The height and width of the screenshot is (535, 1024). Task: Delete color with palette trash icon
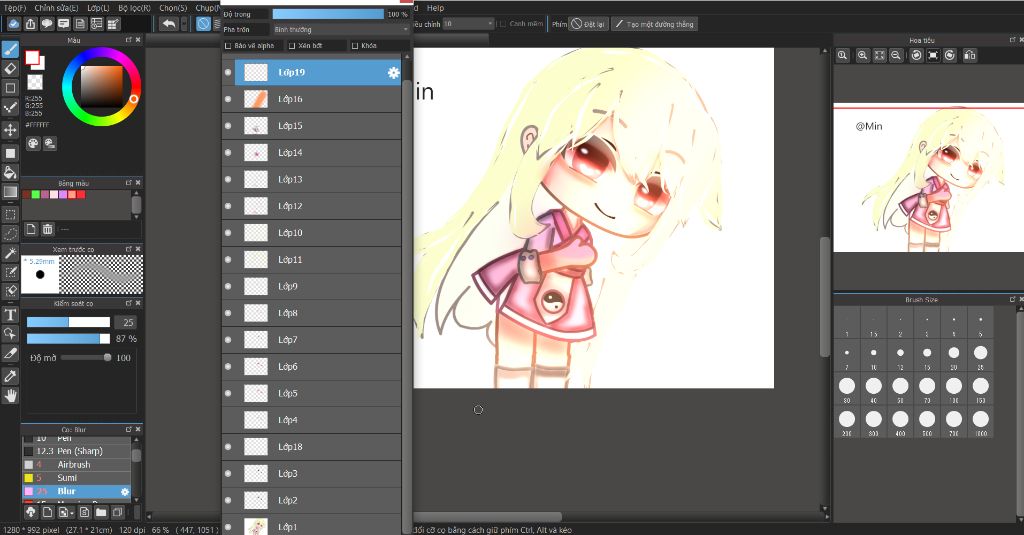48,229
